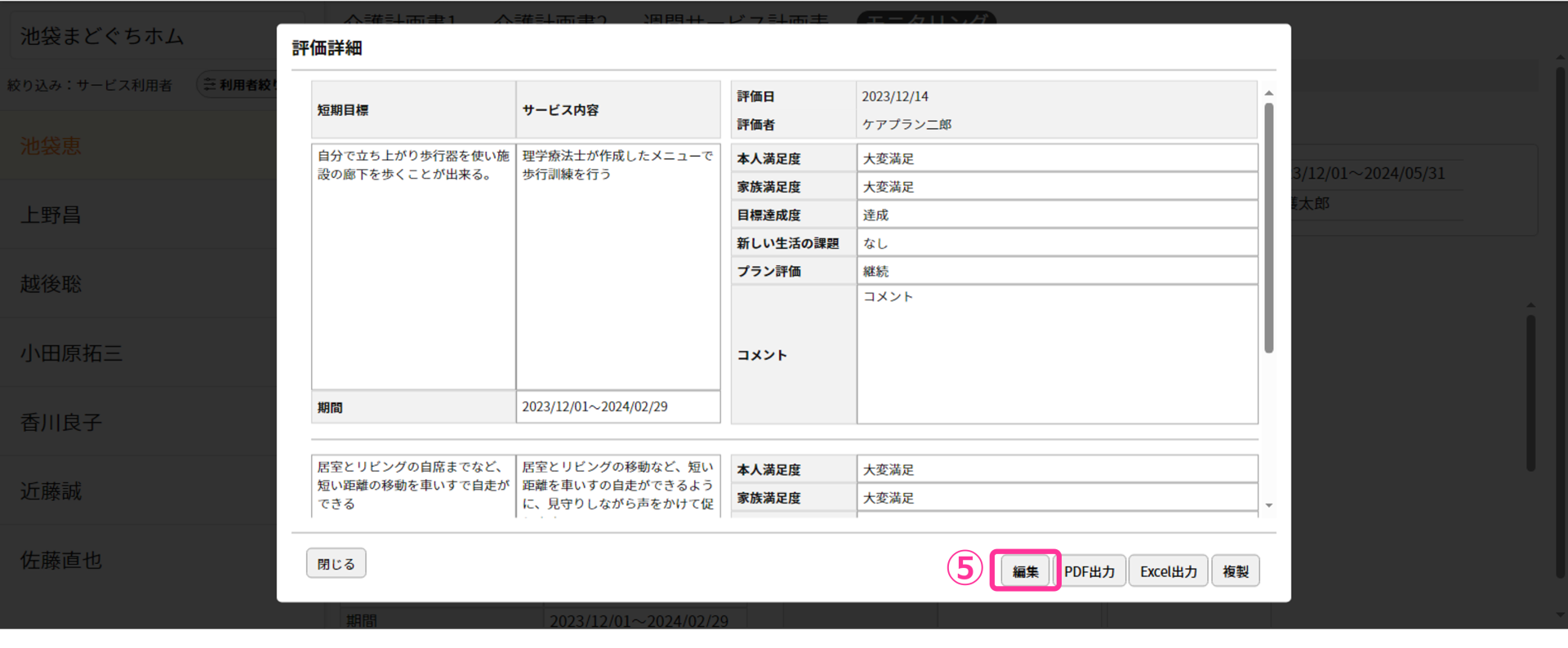
Task: Click the dialog scrollbar down arrow
Action: pos(1268,506)
